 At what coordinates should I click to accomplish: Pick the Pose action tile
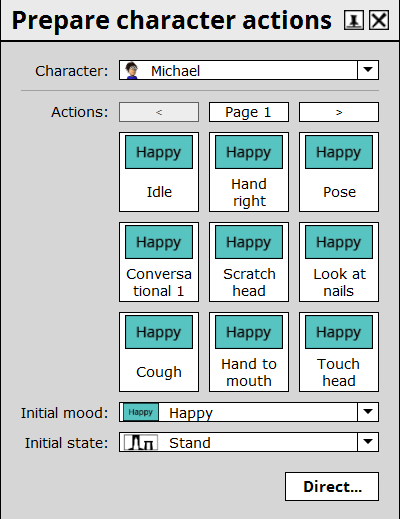tap(339, 172)
